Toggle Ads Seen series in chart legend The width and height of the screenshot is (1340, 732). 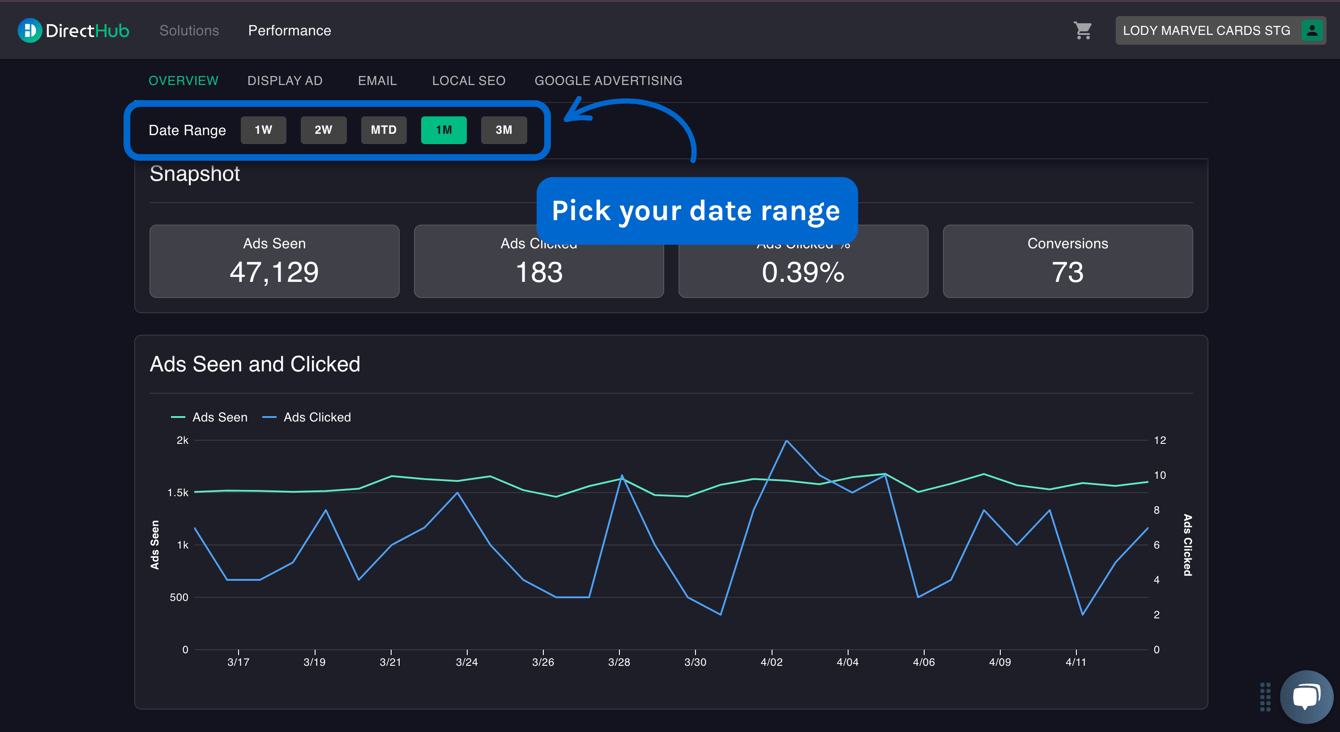[209, 417]
